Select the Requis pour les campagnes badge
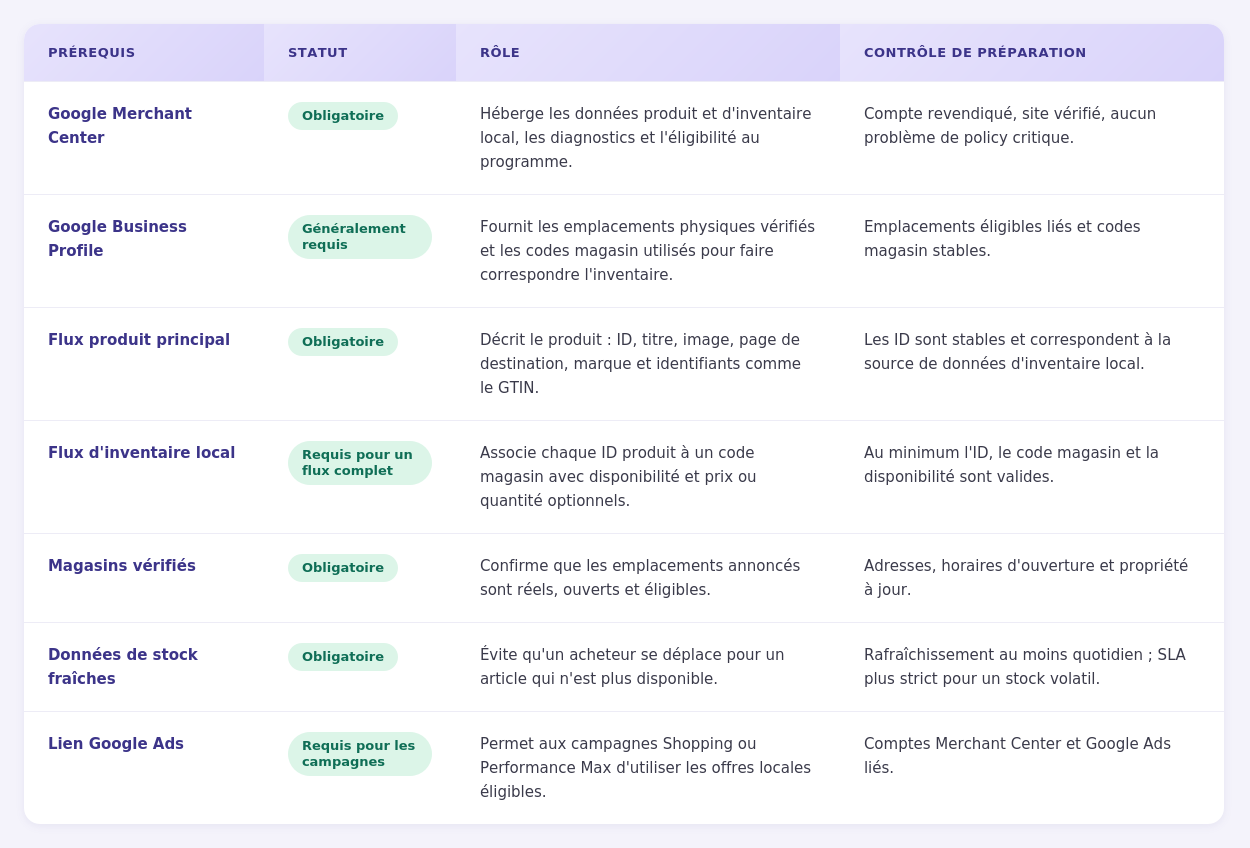1250x848 pixels. [x=360, y=754]
